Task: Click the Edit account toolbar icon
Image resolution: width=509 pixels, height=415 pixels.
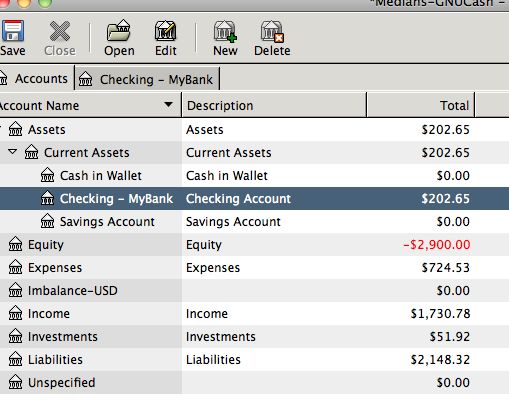Action: pos(165,30)
